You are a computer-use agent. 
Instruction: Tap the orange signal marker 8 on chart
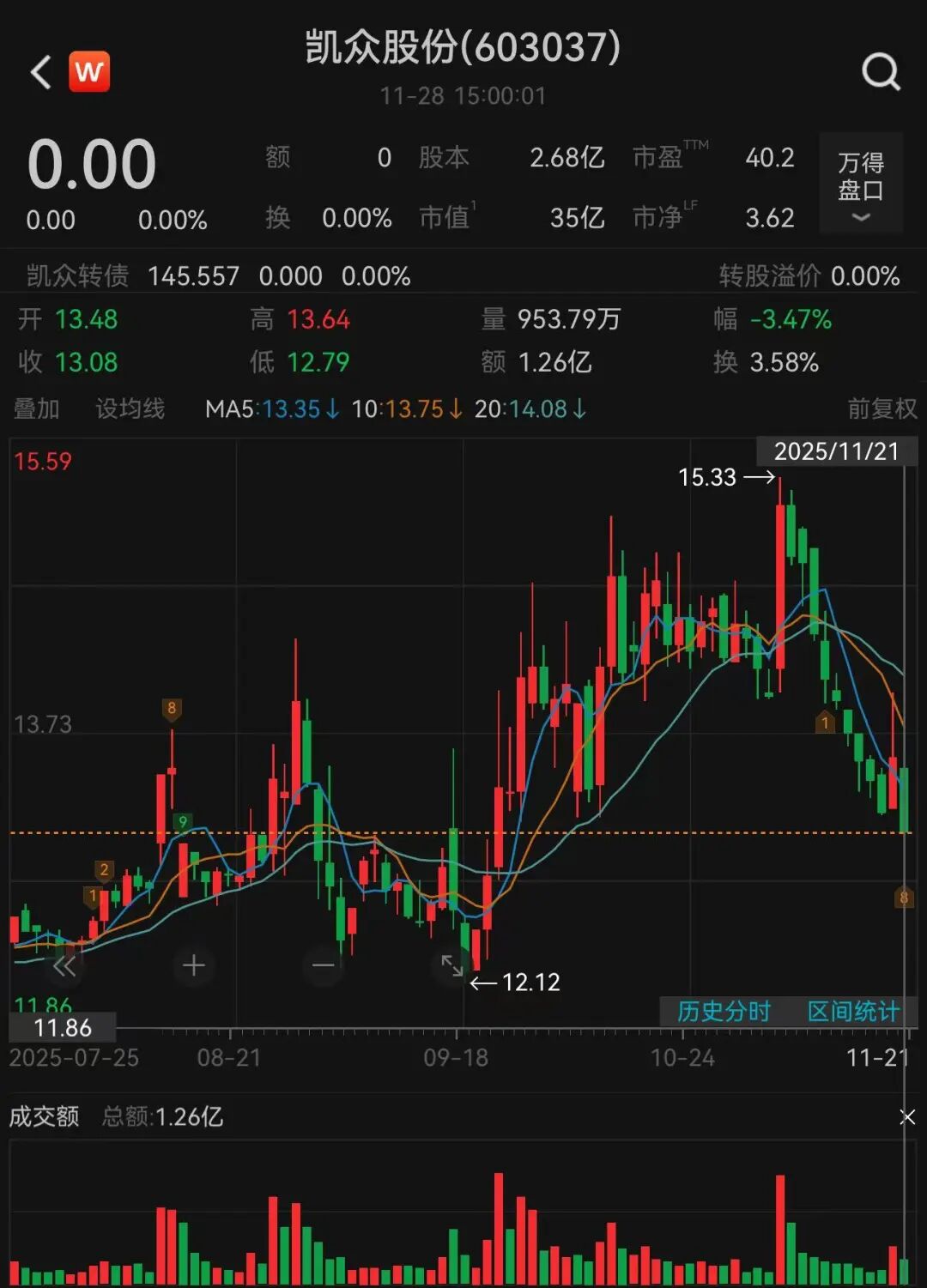point(172,709)
